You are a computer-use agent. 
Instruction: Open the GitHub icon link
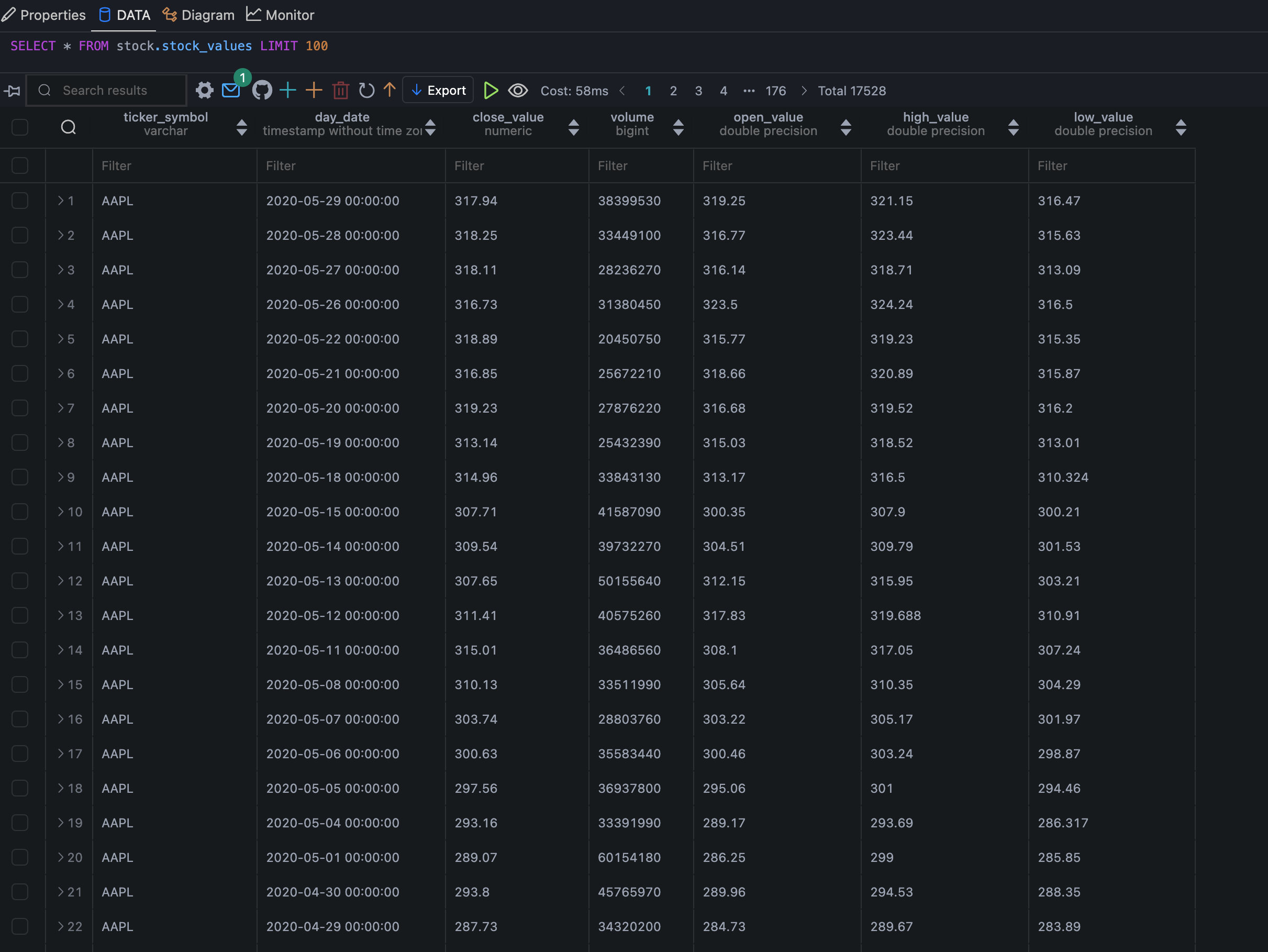click(x=262, y=91)
